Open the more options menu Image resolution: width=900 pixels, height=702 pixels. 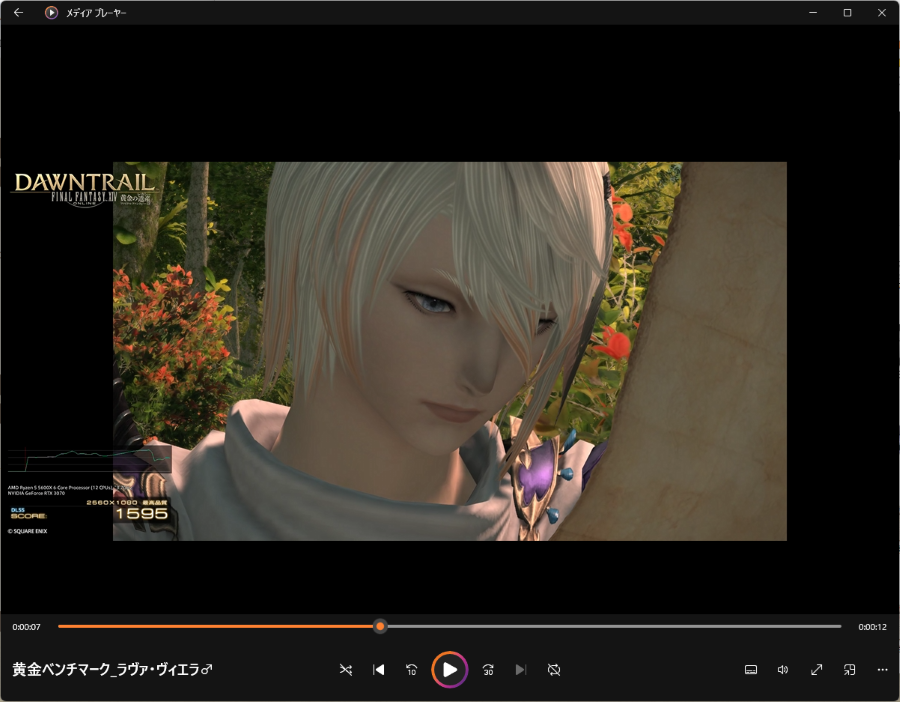point(882,669)
